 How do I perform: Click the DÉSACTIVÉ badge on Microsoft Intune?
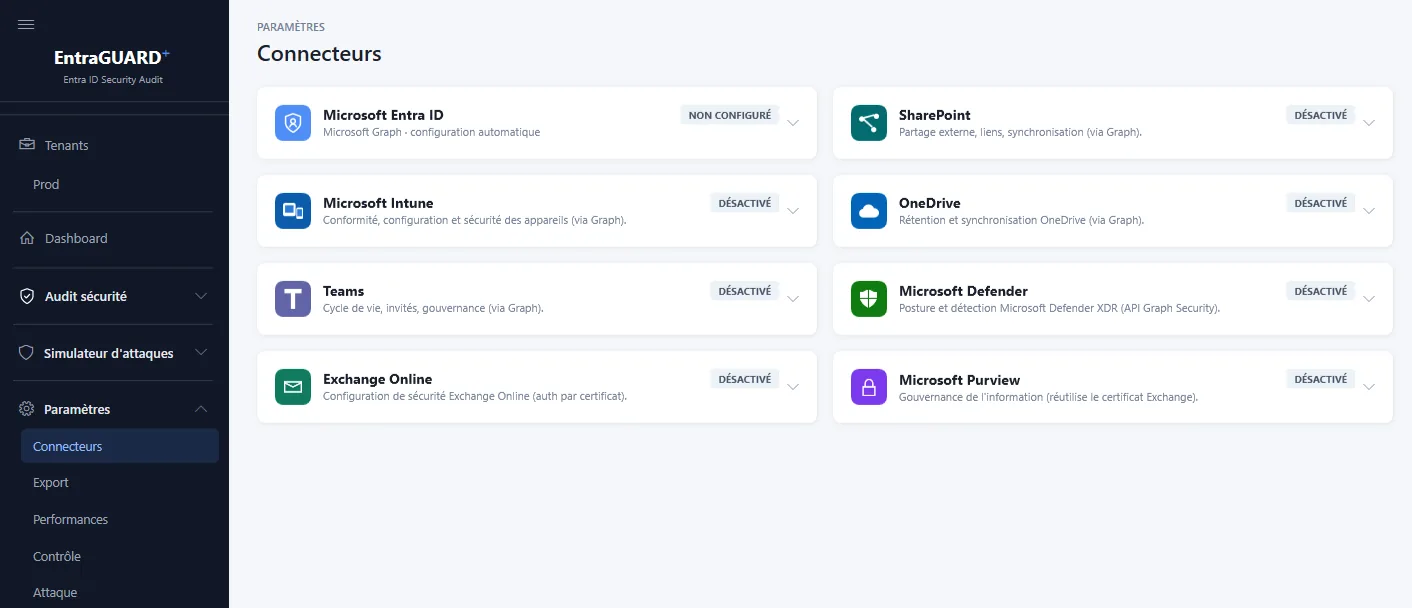click(745, 203)
